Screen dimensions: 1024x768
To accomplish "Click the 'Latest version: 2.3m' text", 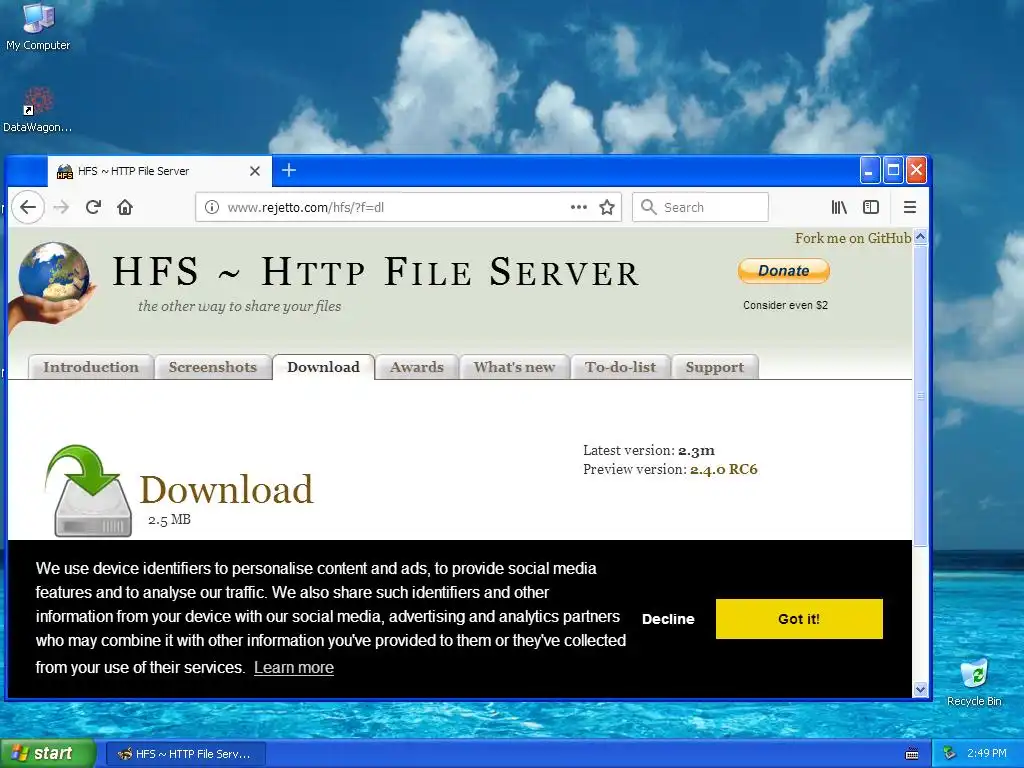I will tap(648, 450).
